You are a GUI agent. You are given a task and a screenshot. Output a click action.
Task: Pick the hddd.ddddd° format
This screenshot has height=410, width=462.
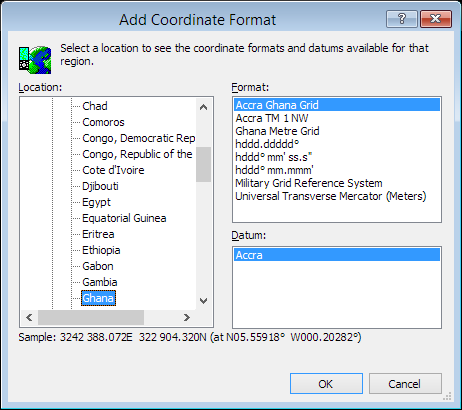click(x=337, y=144)
